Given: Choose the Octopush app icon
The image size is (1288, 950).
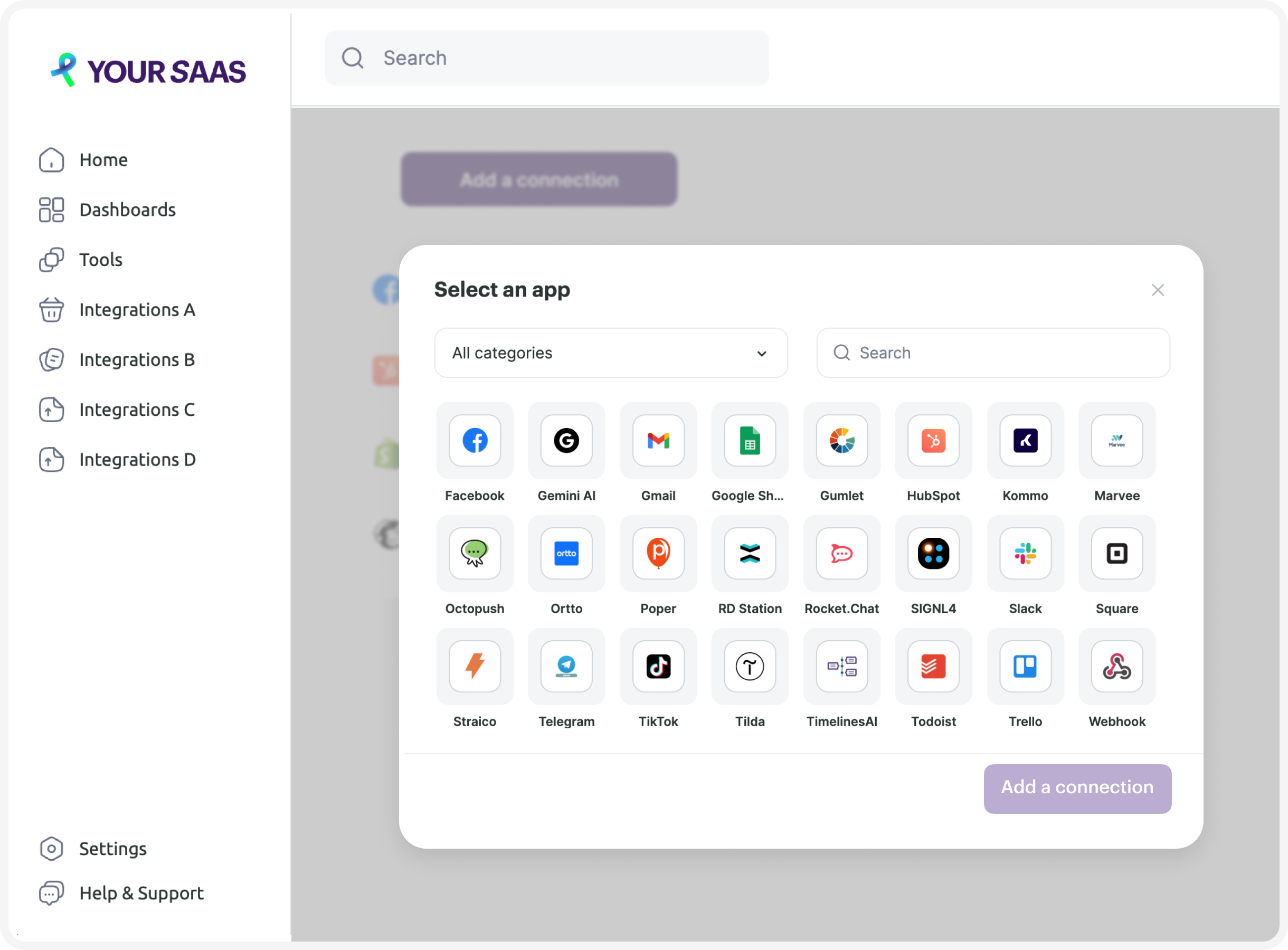Looking at the screenshot, I should [475, 553].
